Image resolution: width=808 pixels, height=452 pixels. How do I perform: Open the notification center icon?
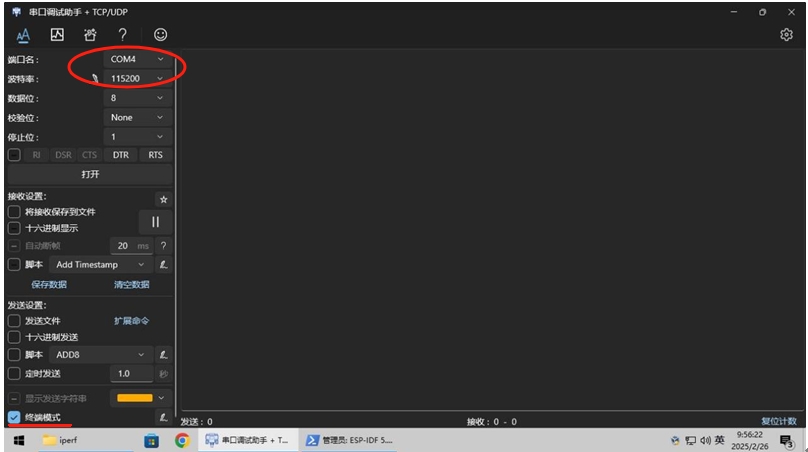coord(786,441)
